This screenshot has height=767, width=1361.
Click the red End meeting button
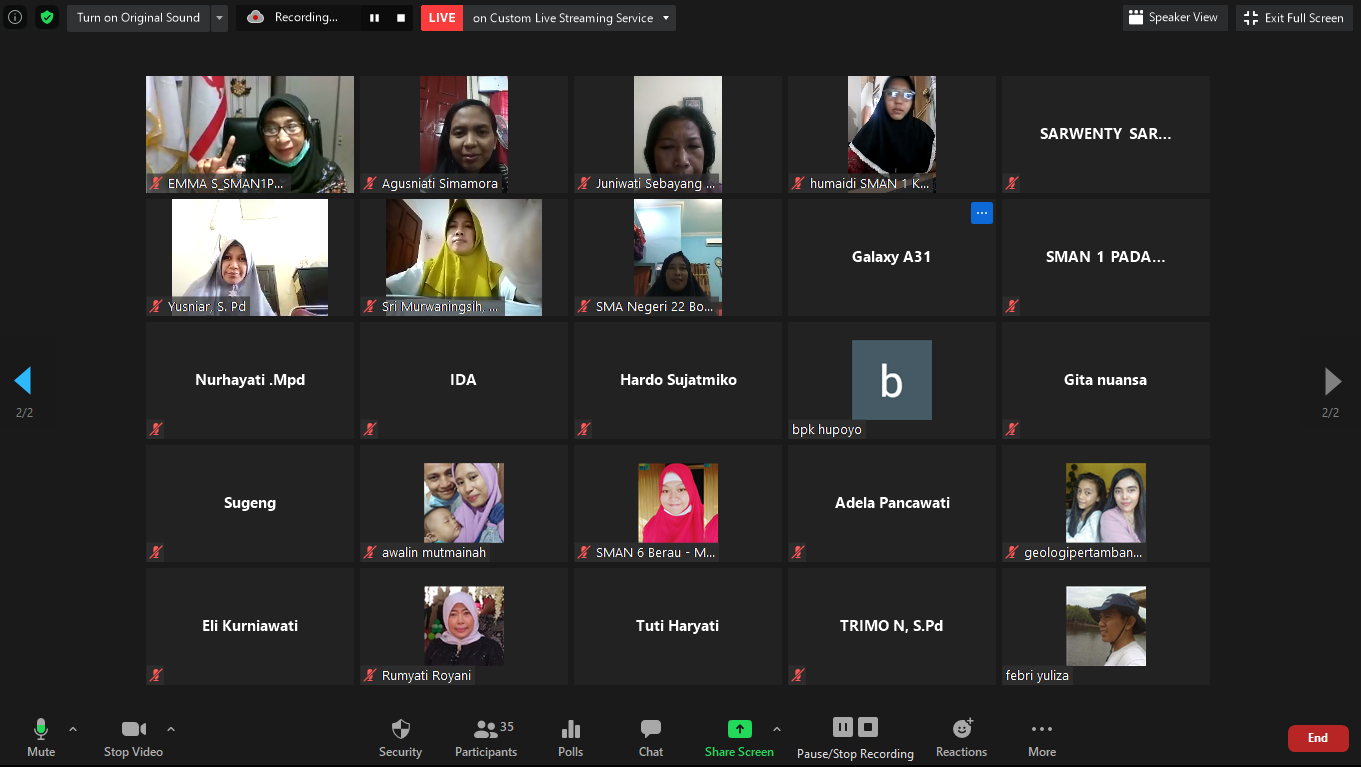pyautogui.click(x=1317, y=738)
